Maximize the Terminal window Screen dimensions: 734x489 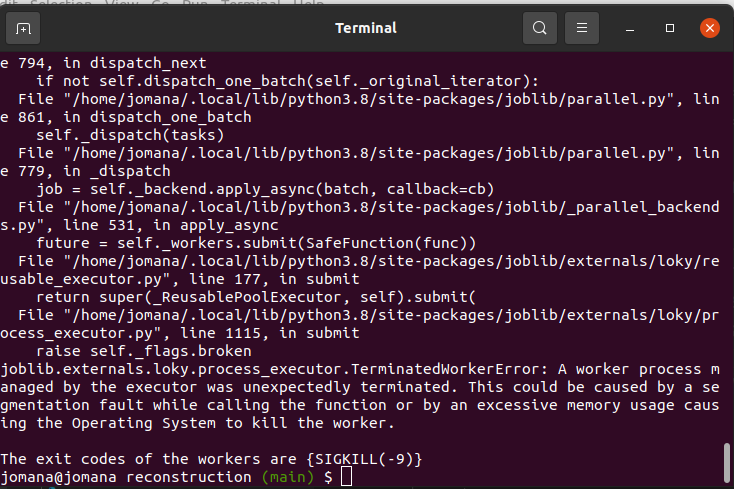pyautogui.click(x=670, y=28)
